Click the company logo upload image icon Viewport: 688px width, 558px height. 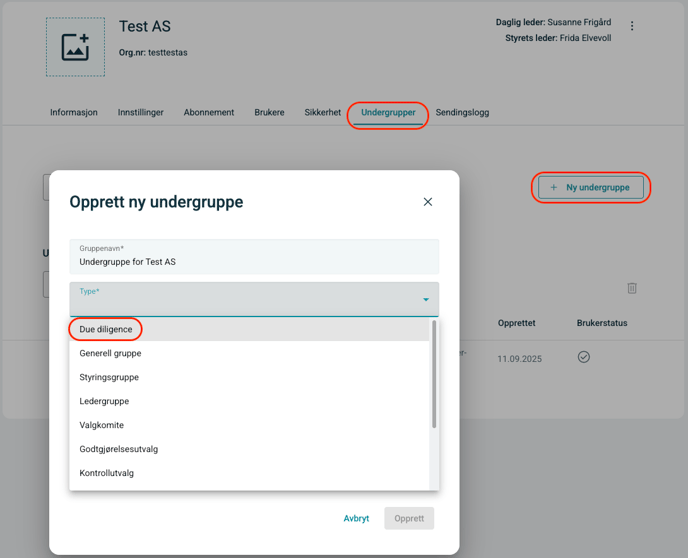tap(75, 47)
